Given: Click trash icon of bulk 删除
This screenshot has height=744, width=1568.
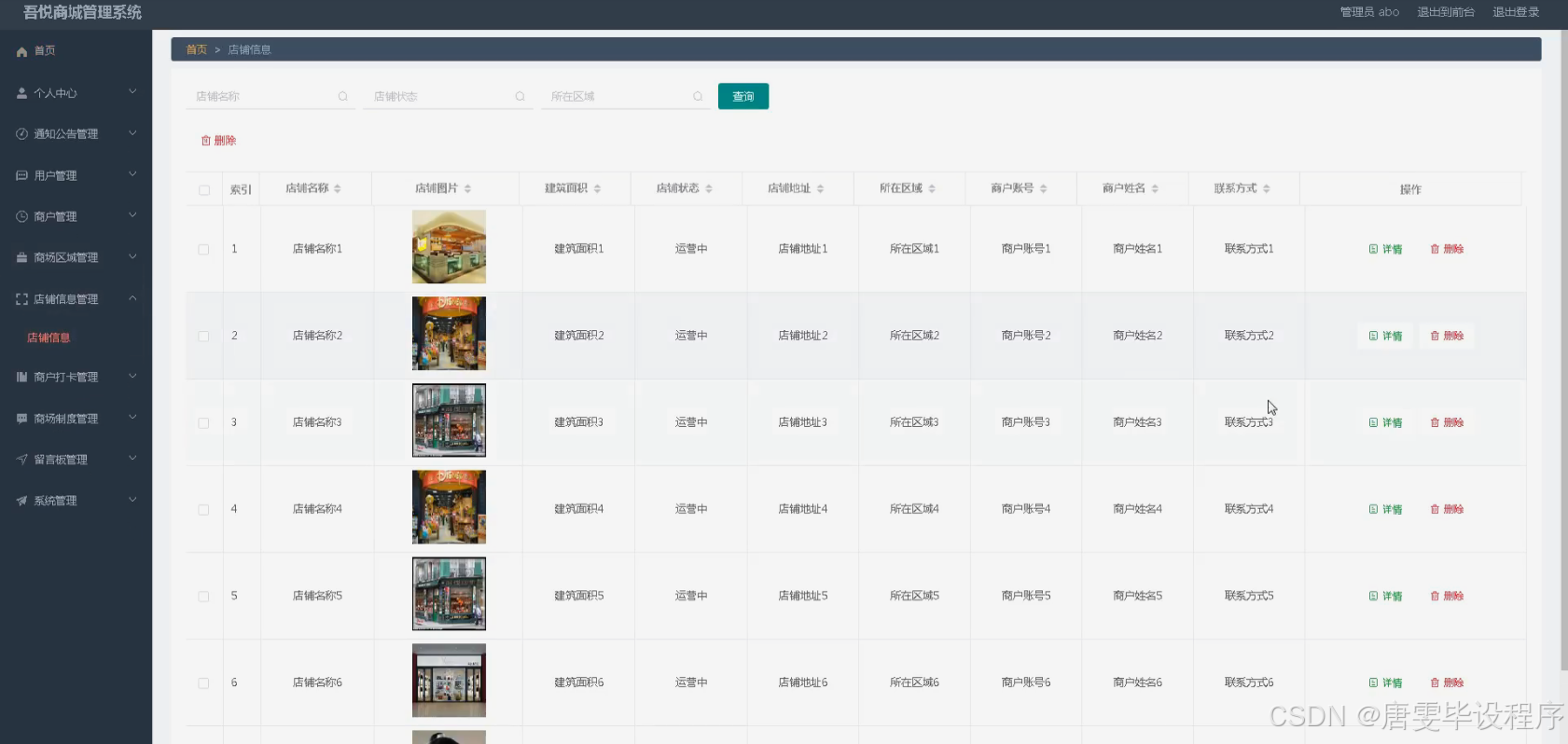Looking at the screenshot, I should click(x=206, y=140).
